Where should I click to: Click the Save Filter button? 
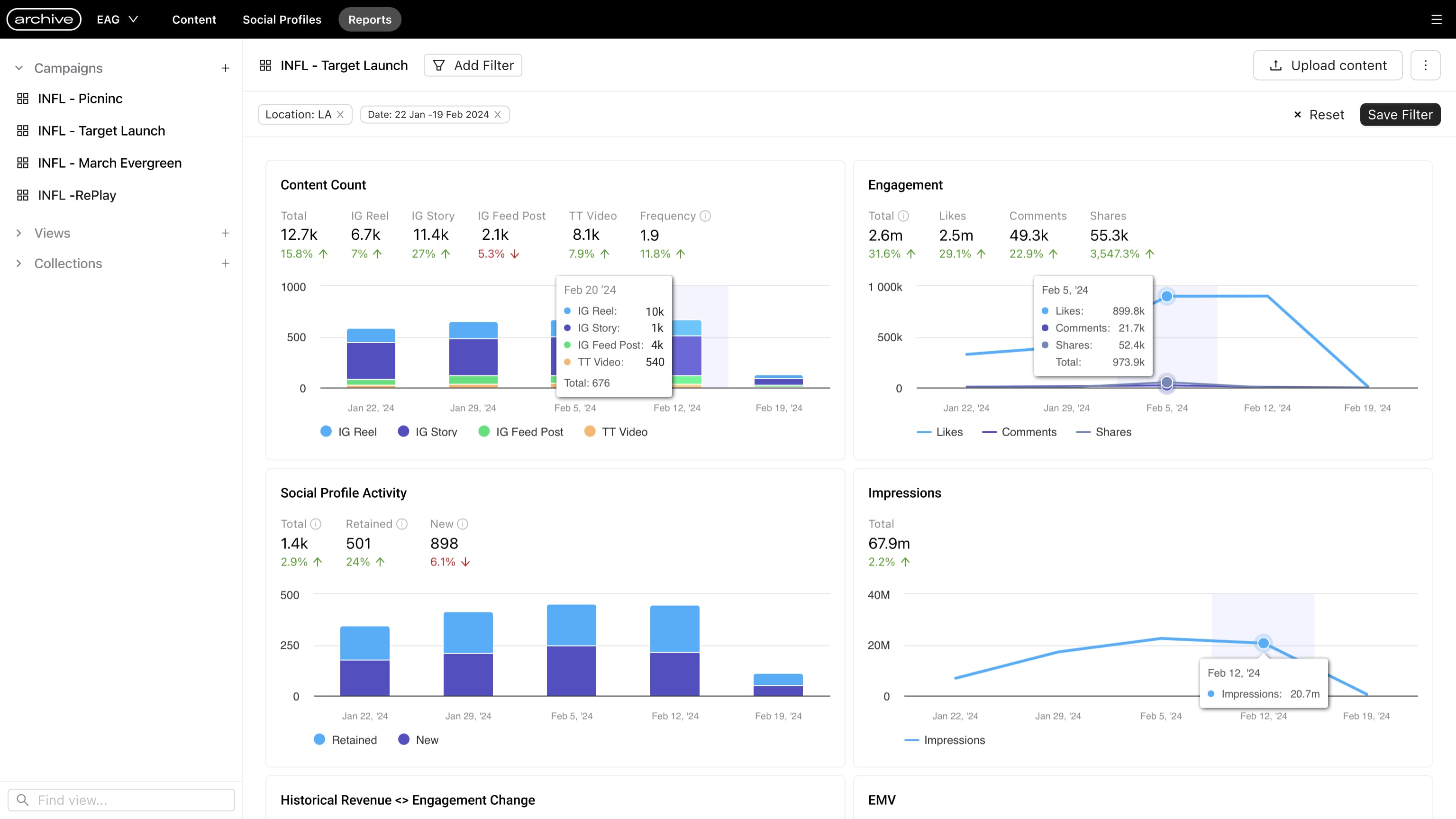coord(1400,115)
